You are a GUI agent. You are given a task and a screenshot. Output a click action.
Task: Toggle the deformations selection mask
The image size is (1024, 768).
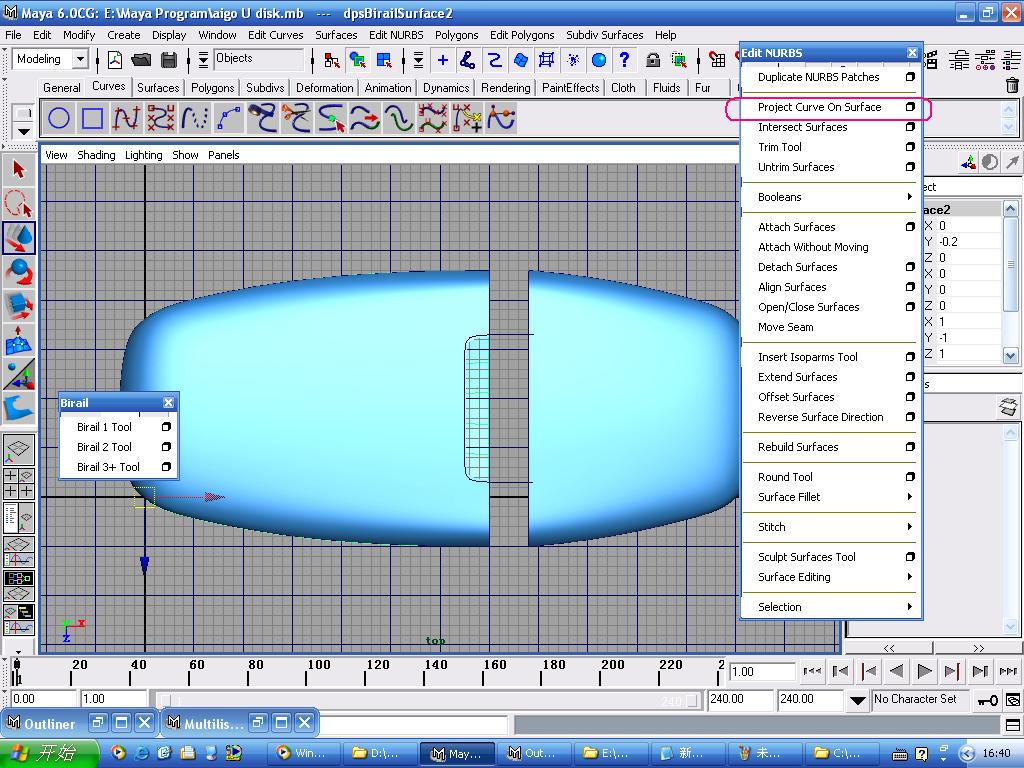(547, 61)
